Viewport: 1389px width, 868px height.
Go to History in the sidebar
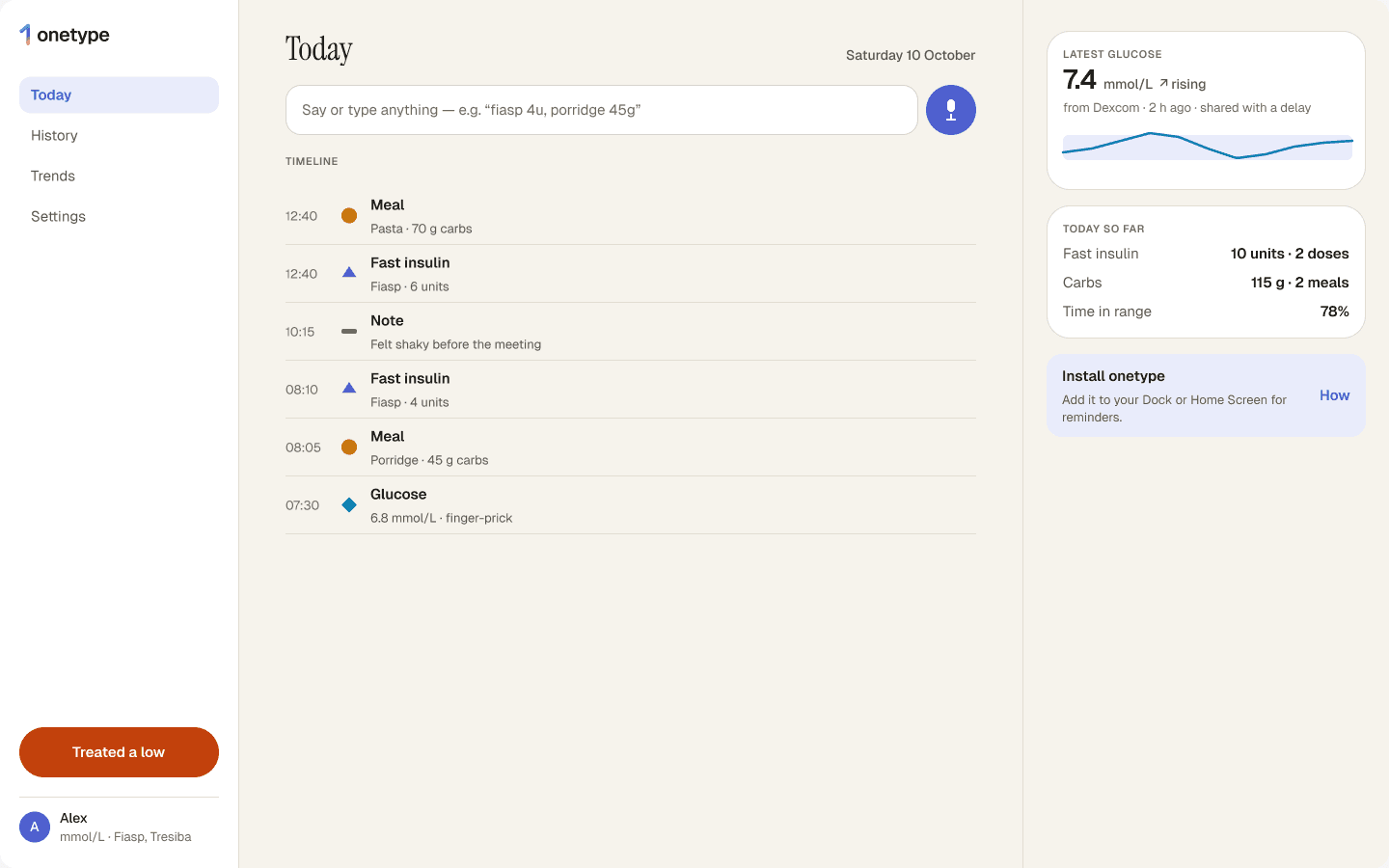pos(119,135)
